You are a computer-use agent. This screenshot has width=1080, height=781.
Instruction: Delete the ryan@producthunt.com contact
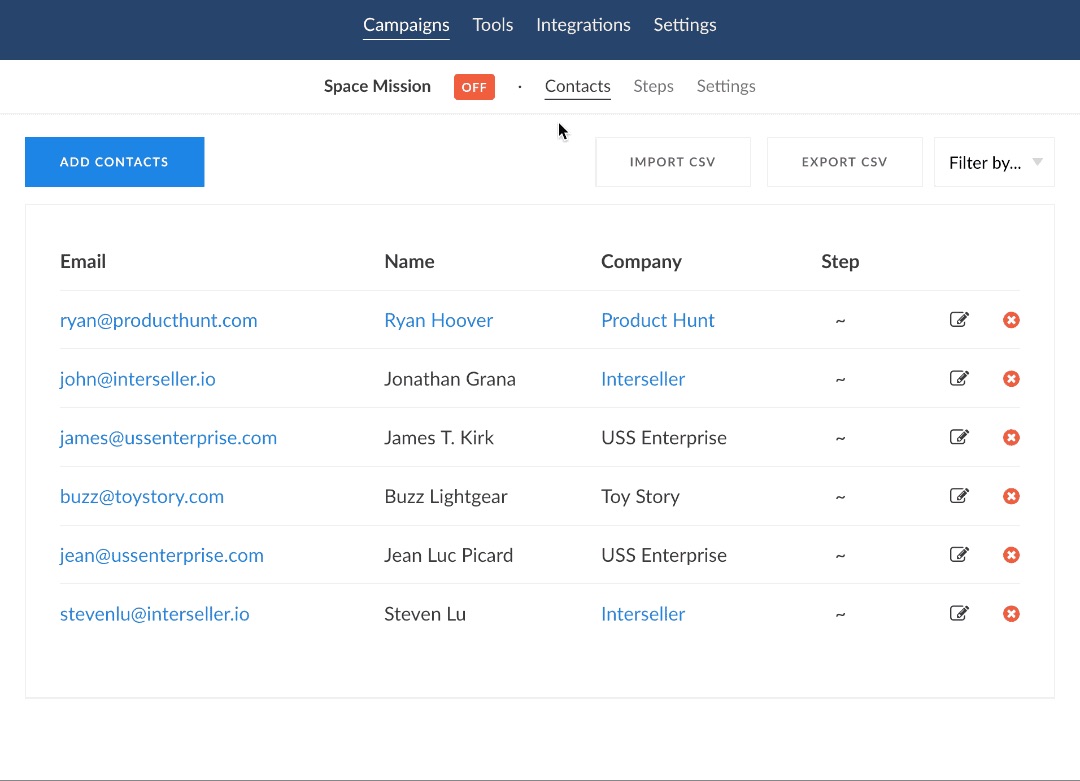coord(1011,320)
